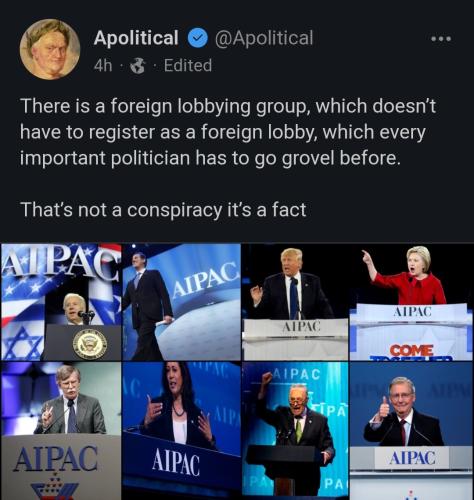474x500 pixels.
Task: Open the three-dot more options menu
Action: point(441,39)
